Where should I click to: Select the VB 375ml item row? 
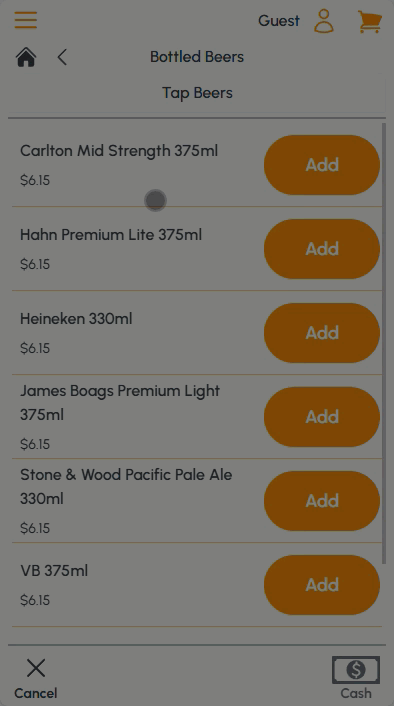point(197,585)
